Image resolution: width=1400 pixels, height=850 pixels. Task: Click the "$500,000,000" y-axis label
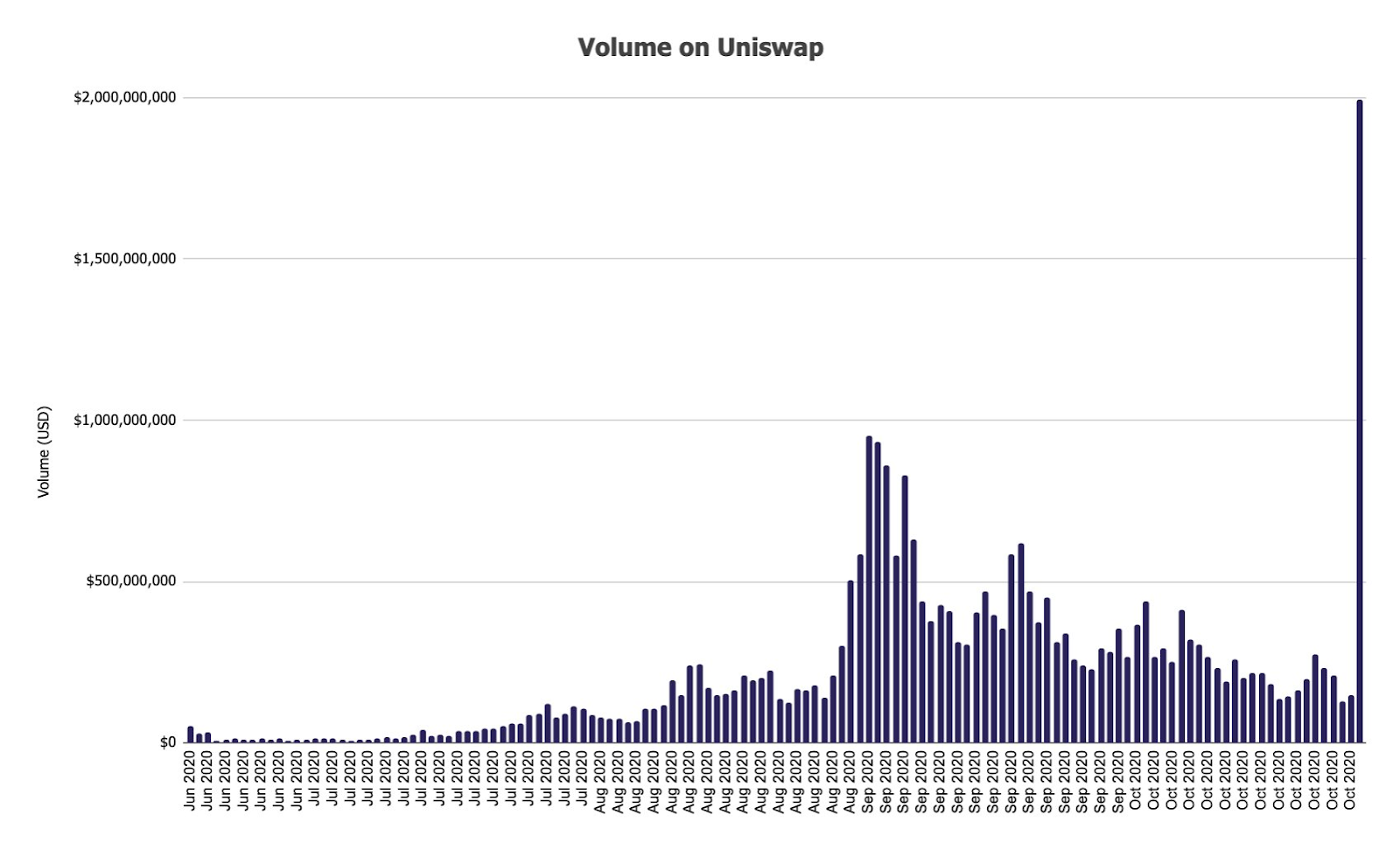point(131,581)
